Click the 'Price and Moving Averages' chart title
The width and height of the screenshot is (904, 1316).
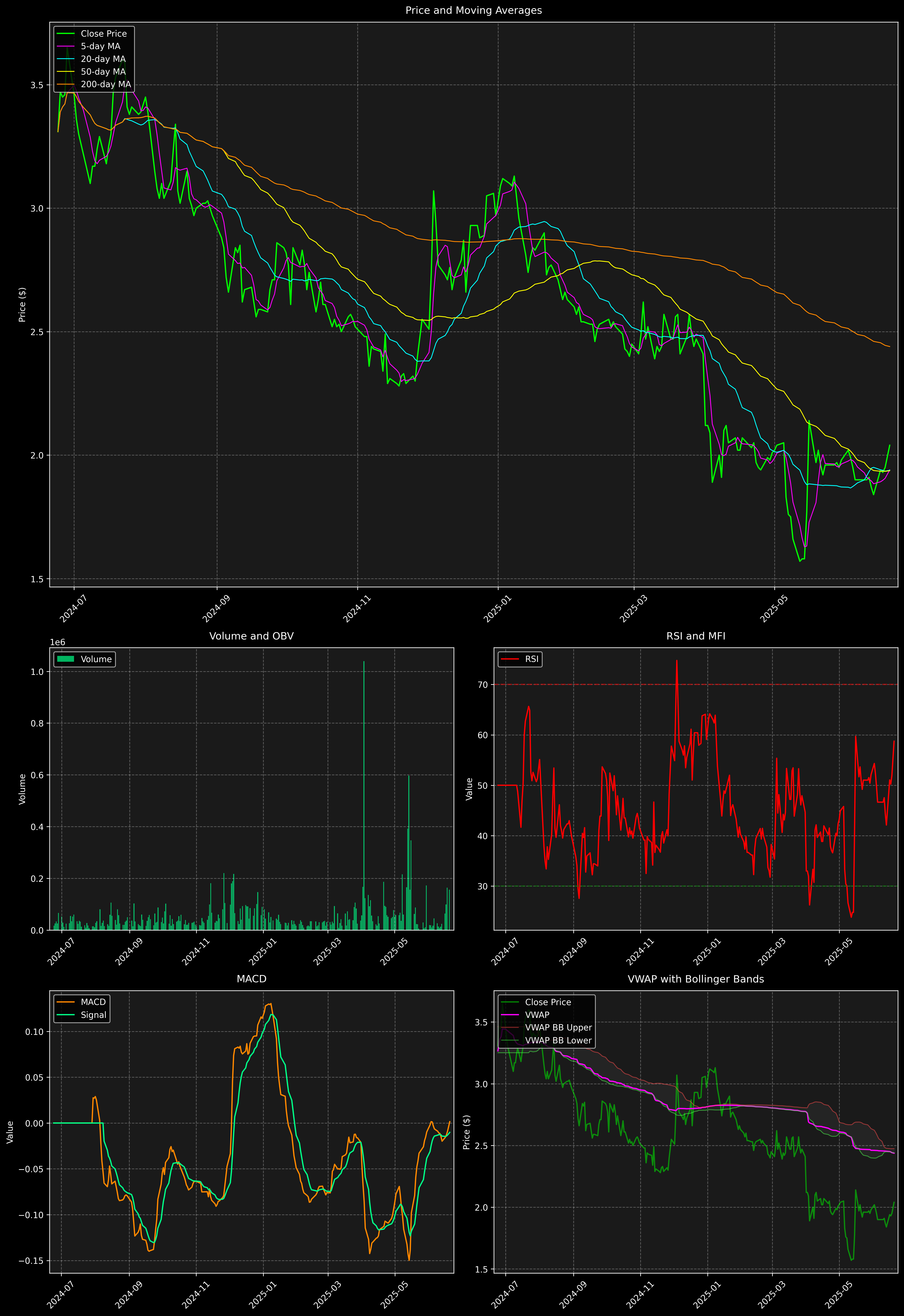click(473, 10)
